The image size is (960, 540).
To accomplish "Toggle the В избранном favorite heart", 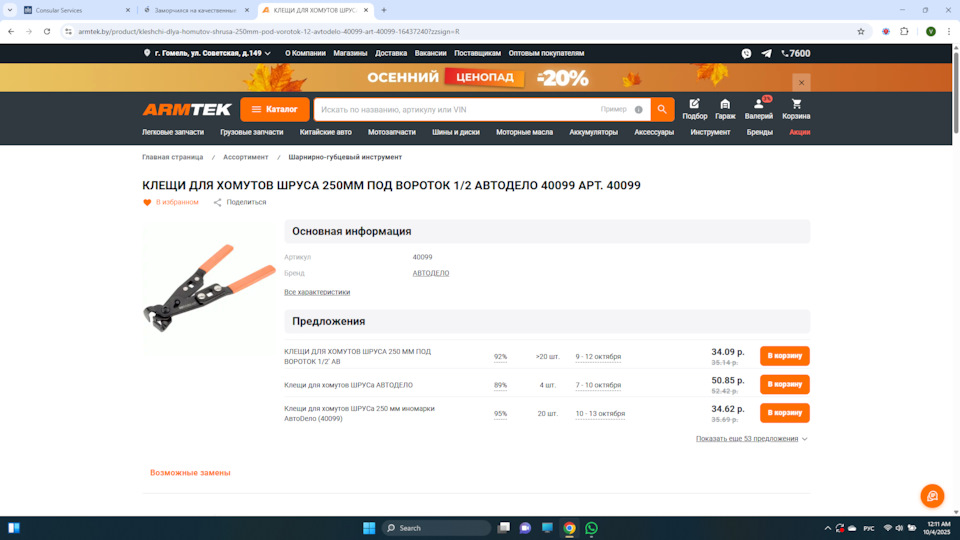I will point(148,202).
